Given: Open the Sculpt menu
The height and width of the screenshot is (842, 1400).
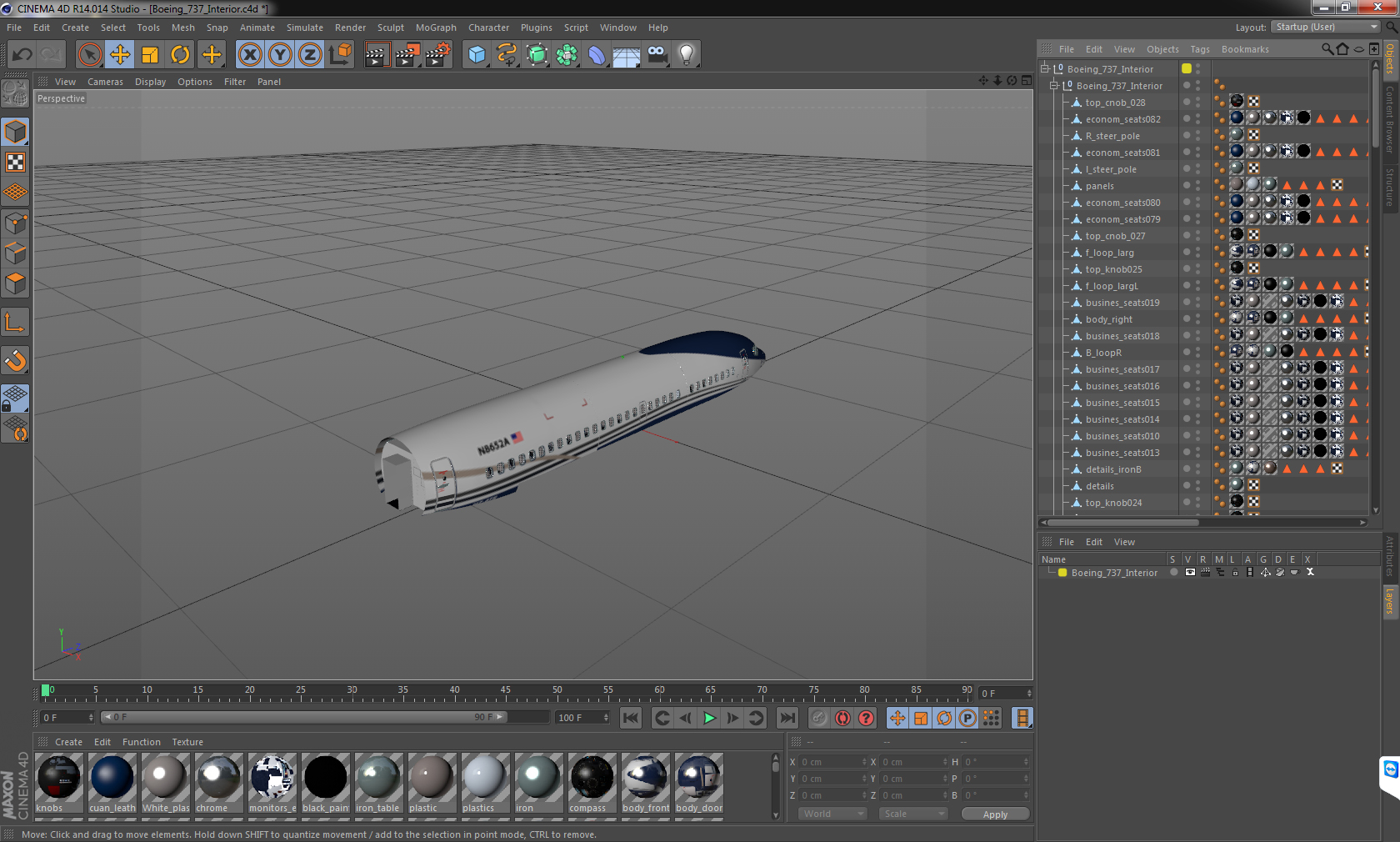Looking at the screenshot, I should pos(391,28).
